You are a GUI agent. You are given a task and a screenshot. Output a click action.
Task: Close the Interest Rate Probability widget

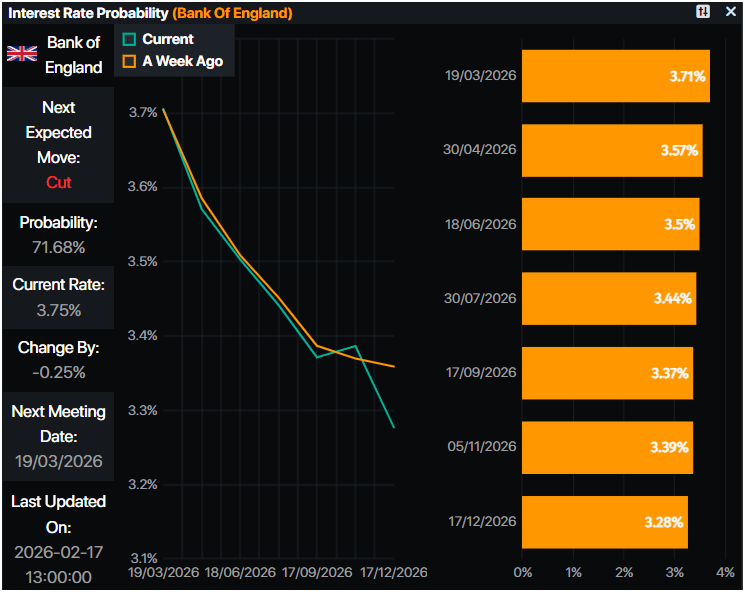[729, 12]
